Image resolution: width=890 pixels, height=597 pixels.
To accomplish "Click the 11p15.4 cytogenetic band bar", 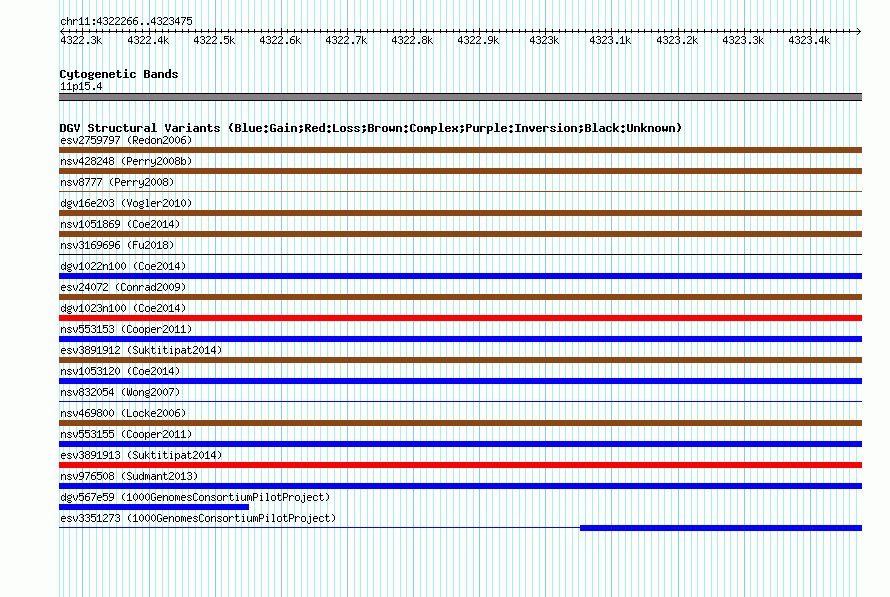I will pyautogui.click(x=460, y=97).
